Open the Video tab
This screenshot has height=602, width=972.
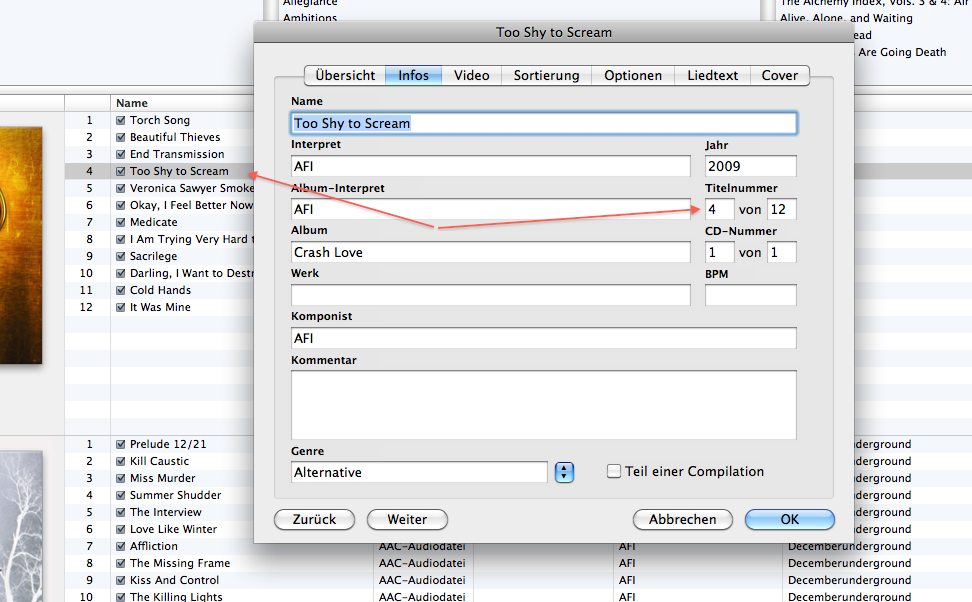coord(471,76)
